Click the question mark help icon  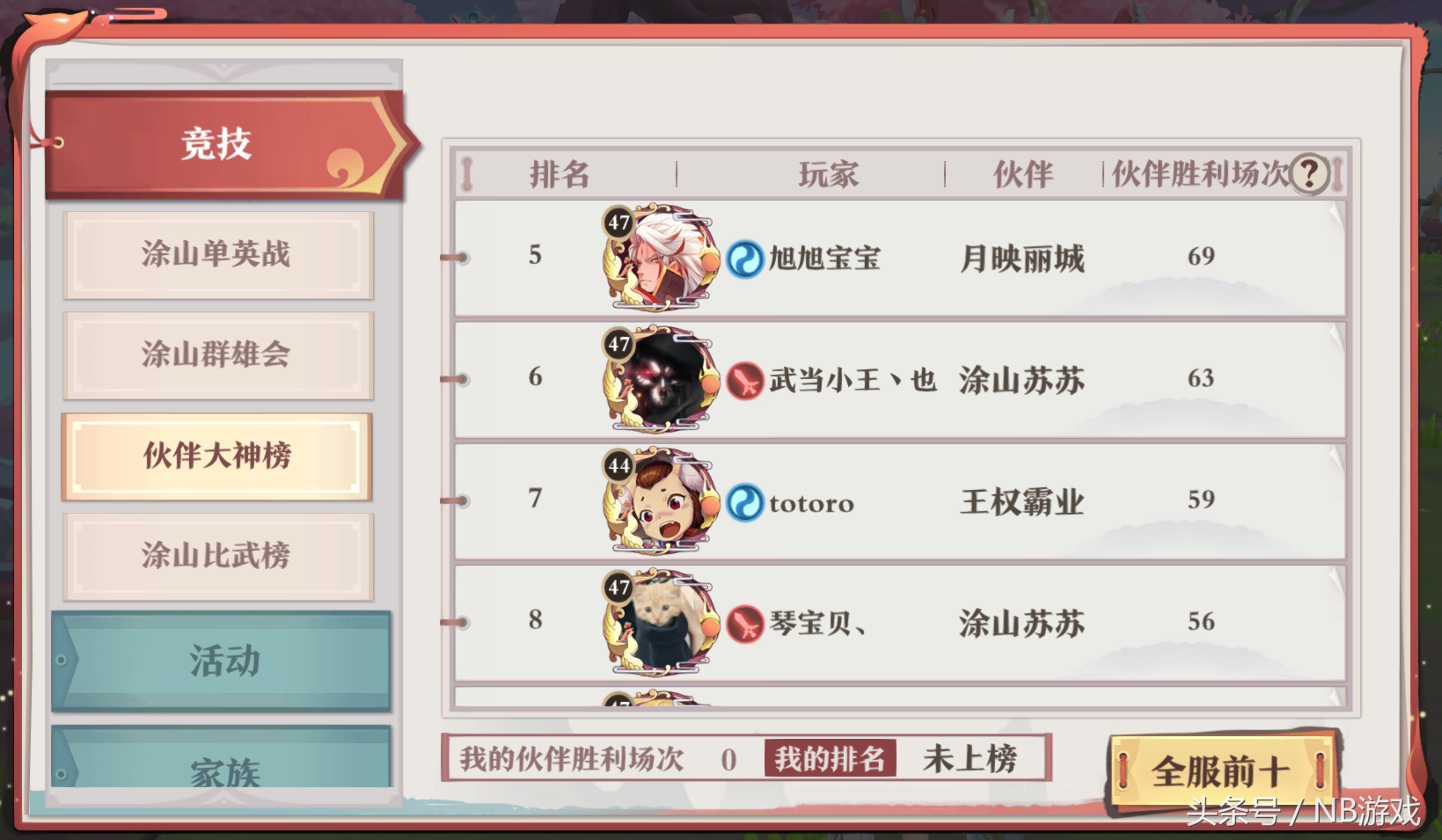tap(1309, 173)
